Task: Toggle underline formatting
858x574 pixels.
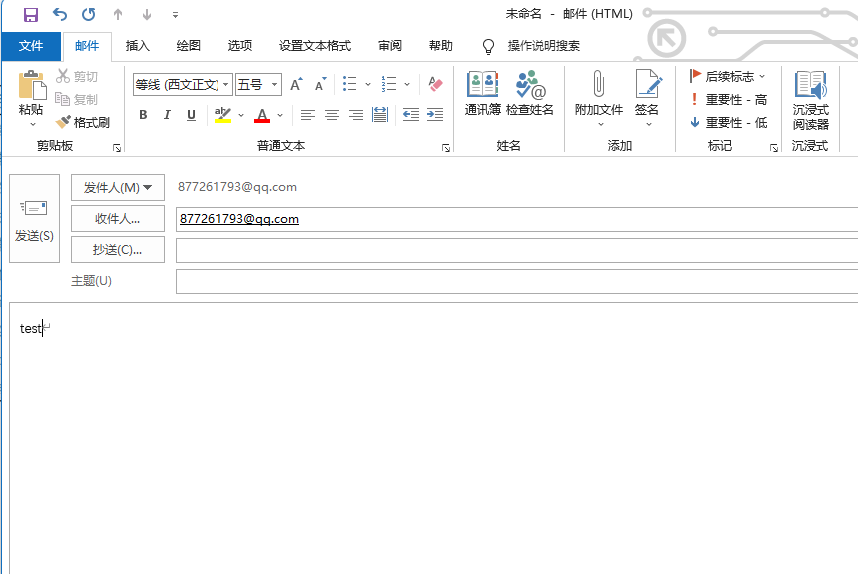Action: tap(191, 115)
